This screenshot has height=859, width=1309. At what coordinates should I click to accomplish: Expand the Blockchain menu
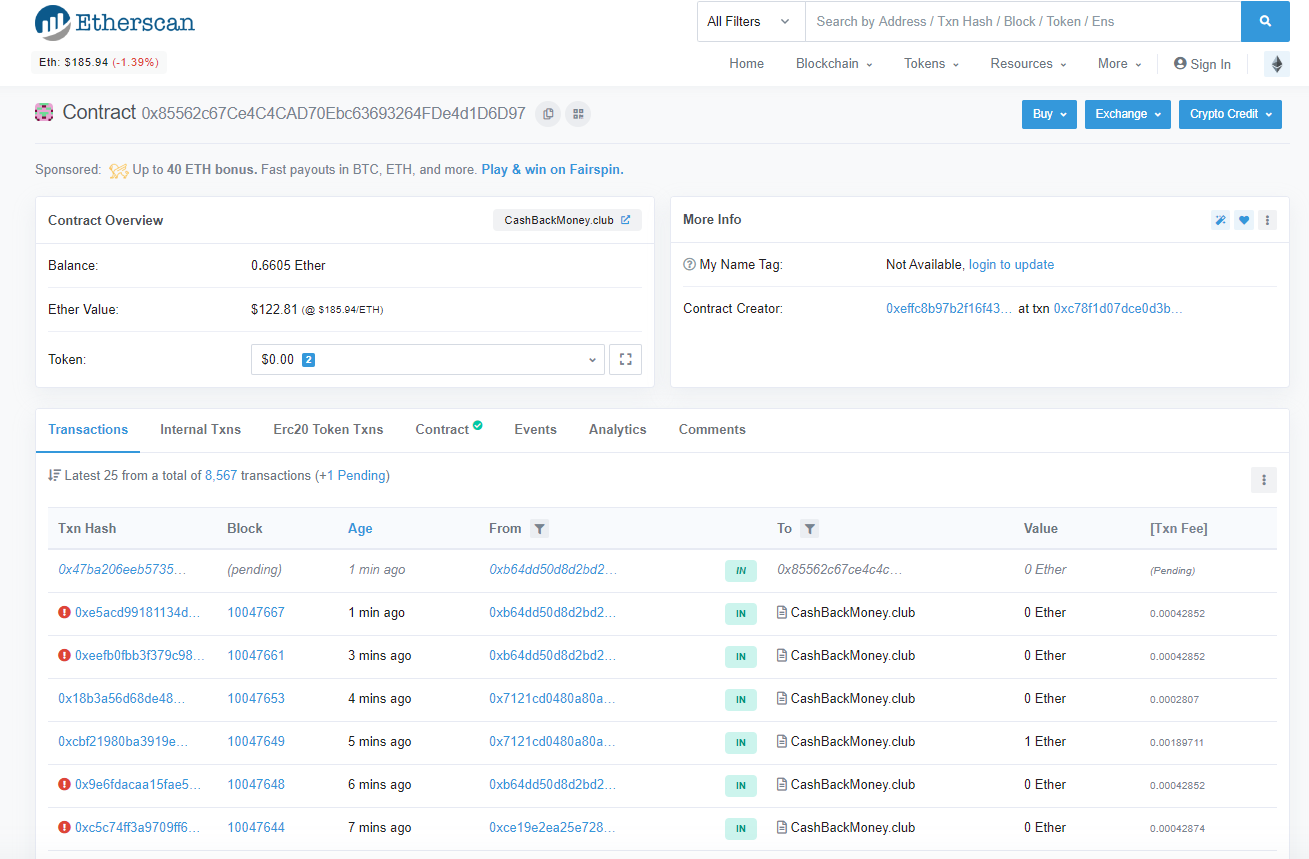(834, 64)
